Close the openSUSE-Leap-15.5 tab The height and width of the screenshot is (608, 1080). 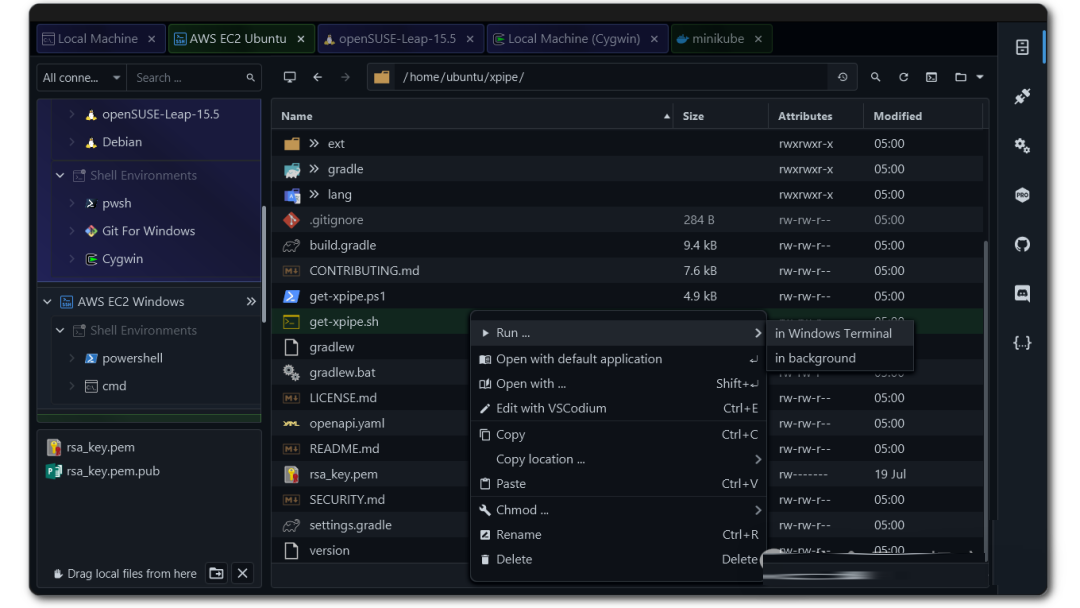coord(472,39)
